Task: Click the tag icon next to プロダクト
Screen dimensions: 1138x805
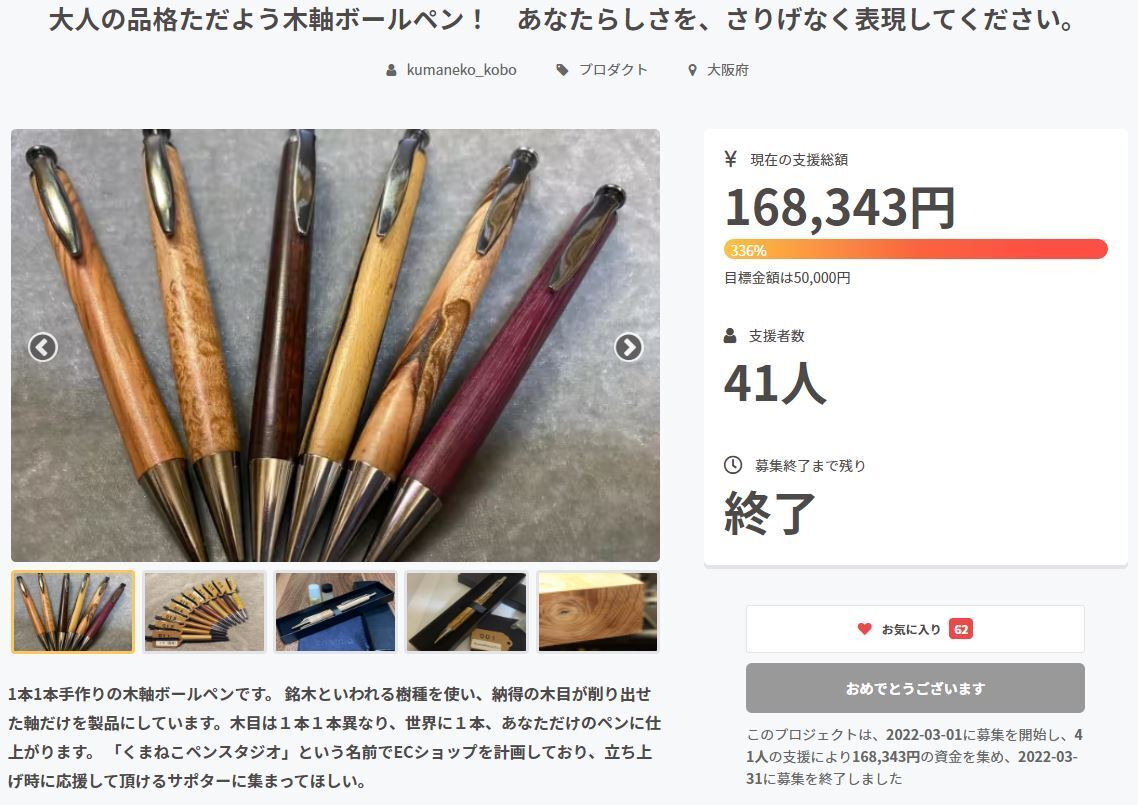Action: pyautogui.click(x=562, y=70)
